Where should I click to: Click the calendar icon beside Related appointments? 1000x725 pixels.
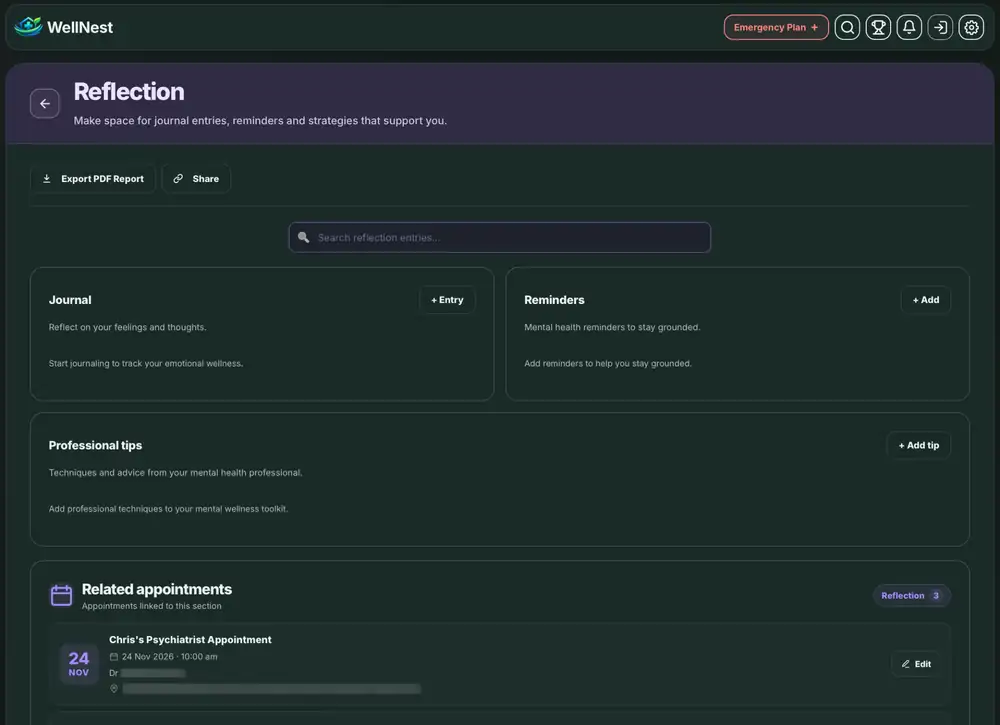tap(61, 595)
